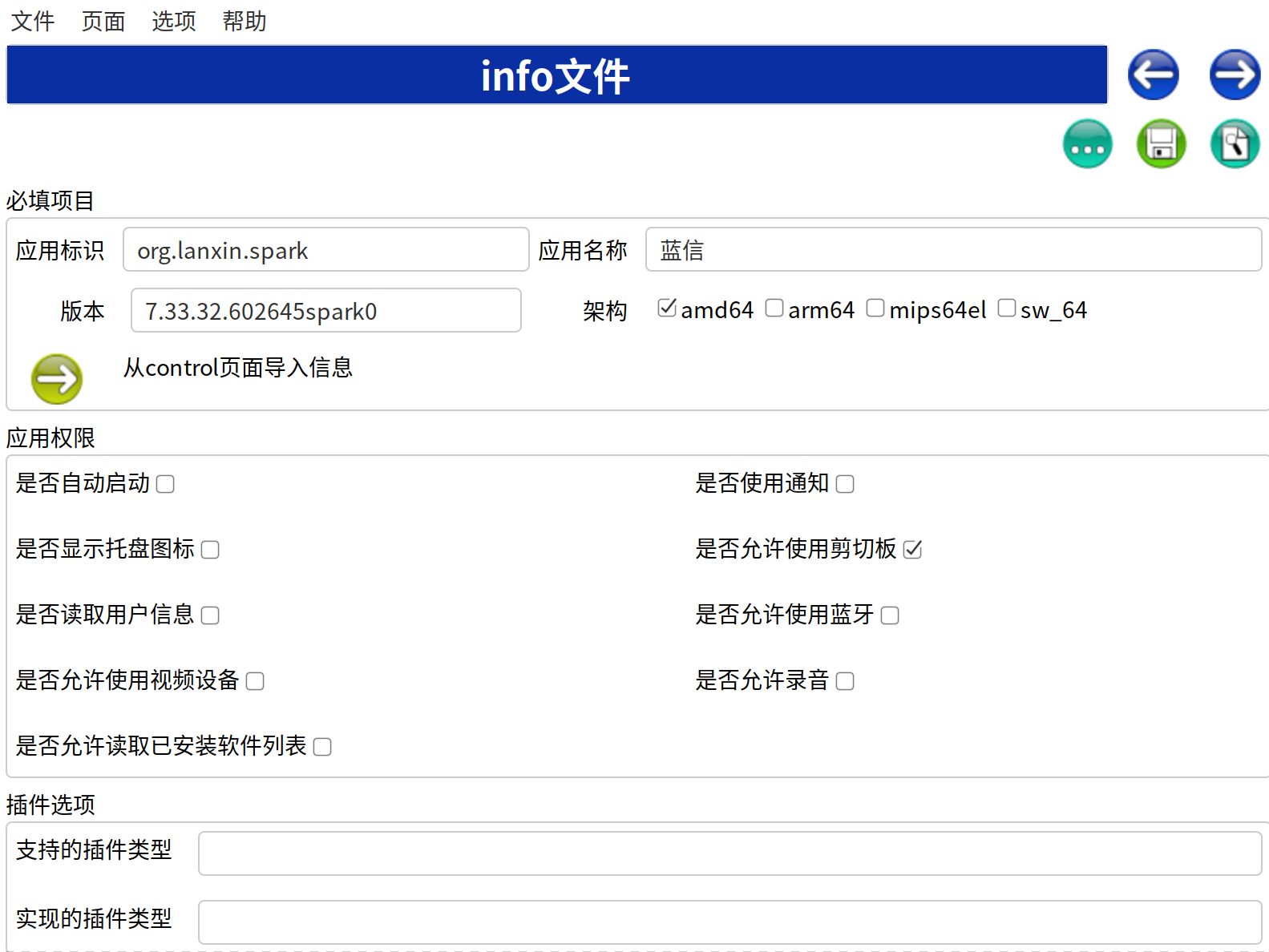This screenshot has width=1269, height=952.
Task: Open the 帮助 menu
Action: (245, 21)
